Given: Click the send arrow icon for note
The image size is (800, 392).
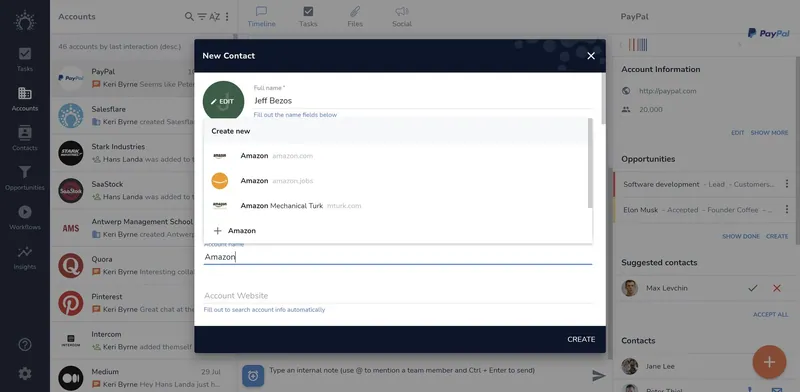Looking at the screenshot, I should point(598,376).
